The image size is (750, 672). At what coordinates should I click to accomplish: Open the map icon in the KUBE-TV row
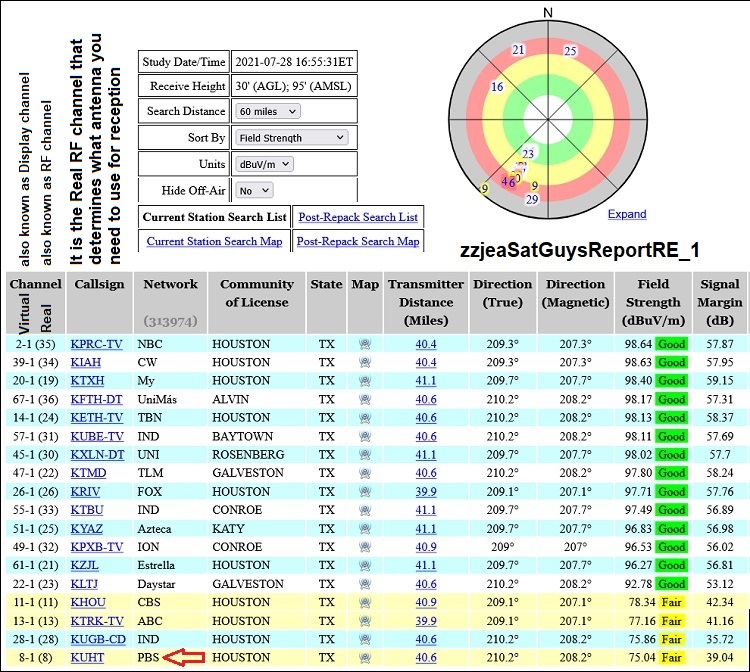point(365,436)
